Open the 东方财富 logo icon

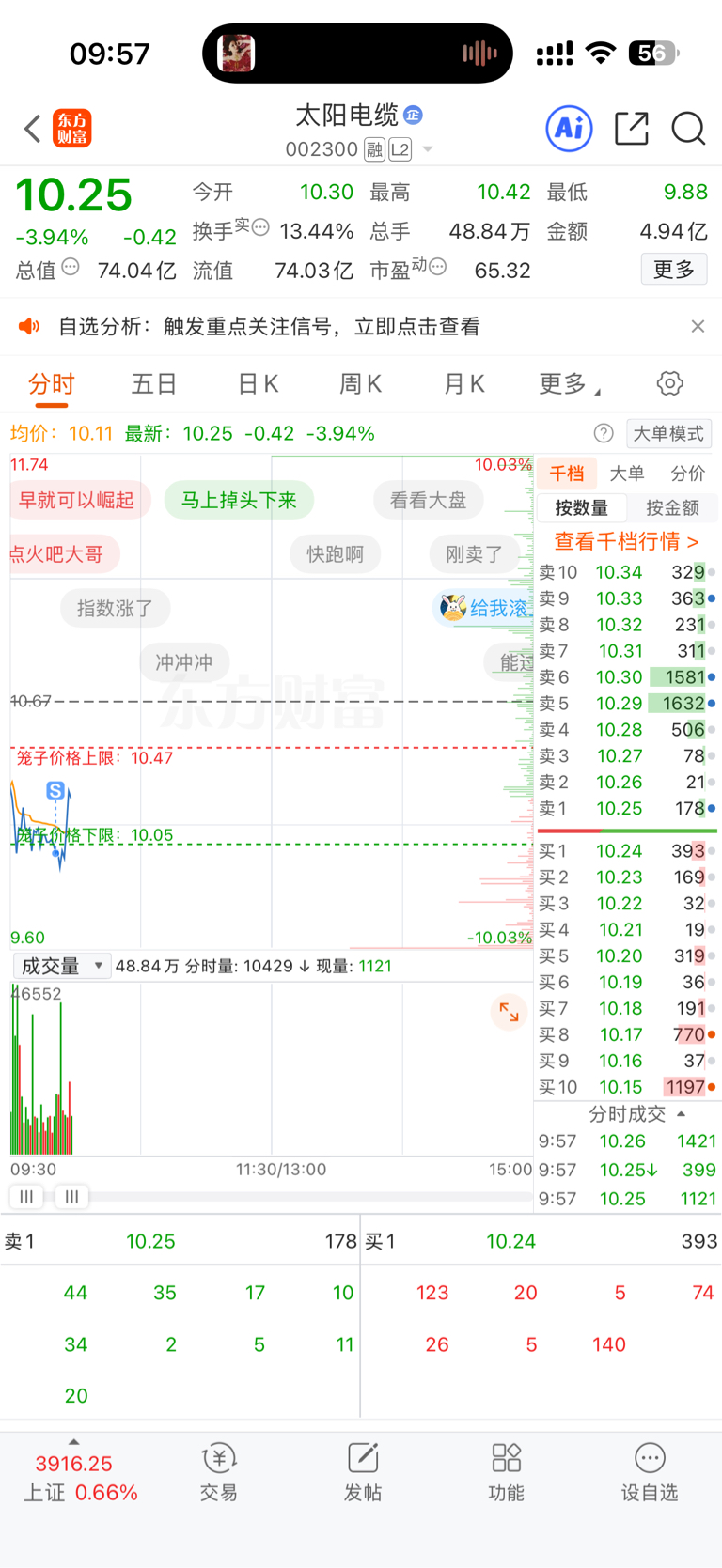tap(72, 129)
